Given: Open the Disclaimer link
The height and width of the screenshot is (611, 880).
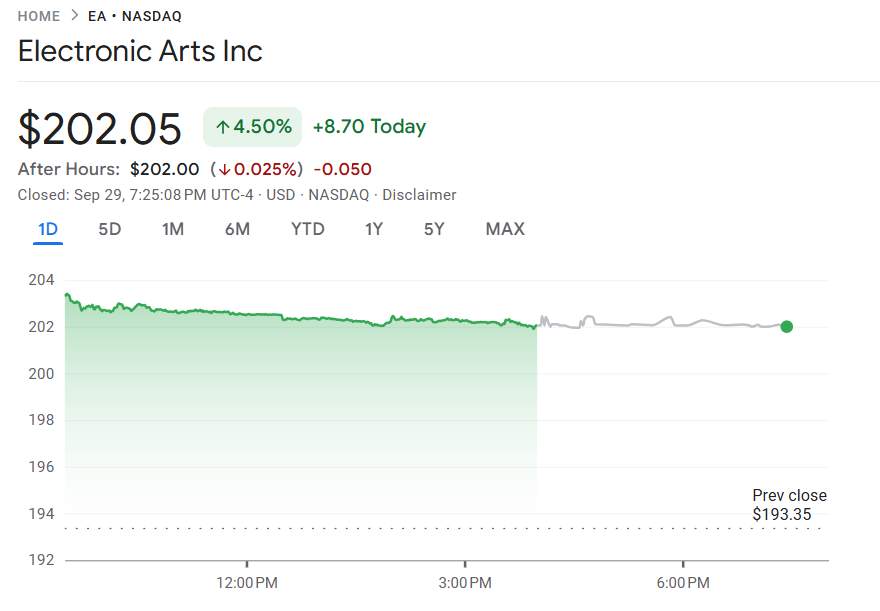Looking at the screenshot, I should (419, 195).
